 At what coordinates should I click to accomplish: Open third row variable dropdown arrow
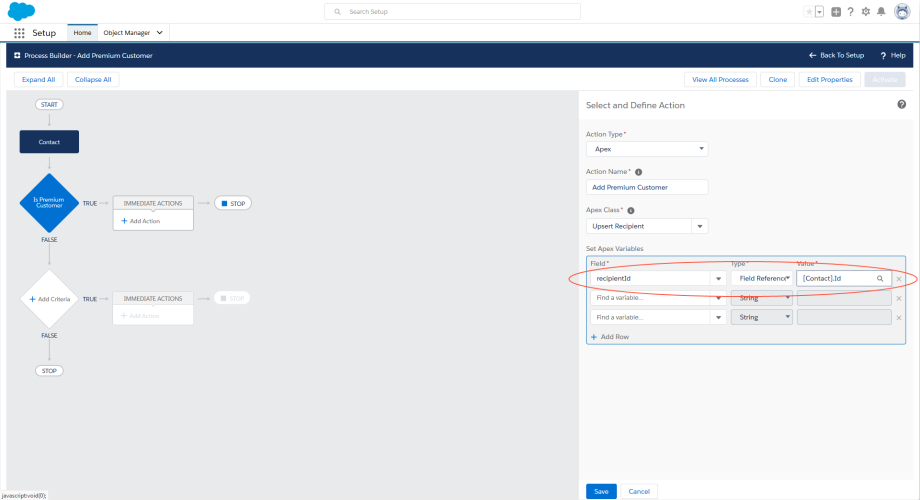719,317
